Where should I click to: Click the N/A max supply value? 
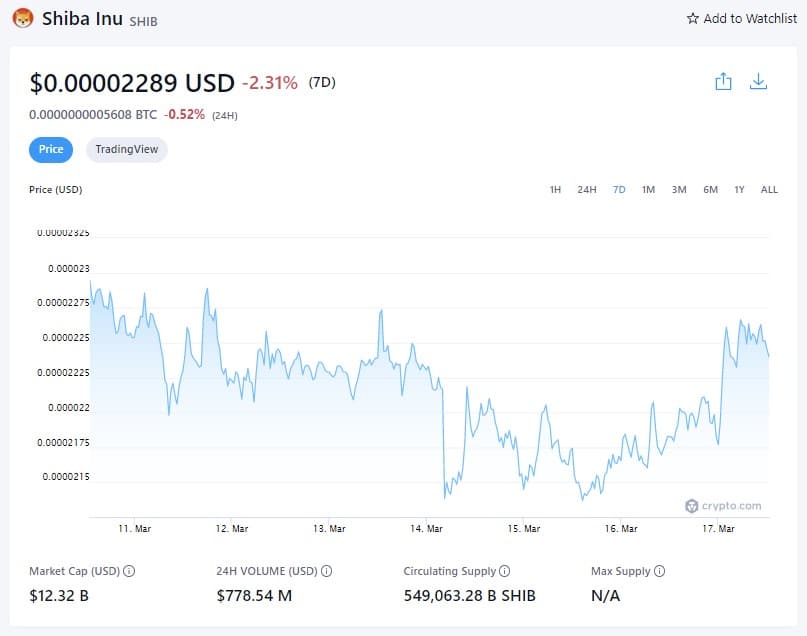(606, 596)
